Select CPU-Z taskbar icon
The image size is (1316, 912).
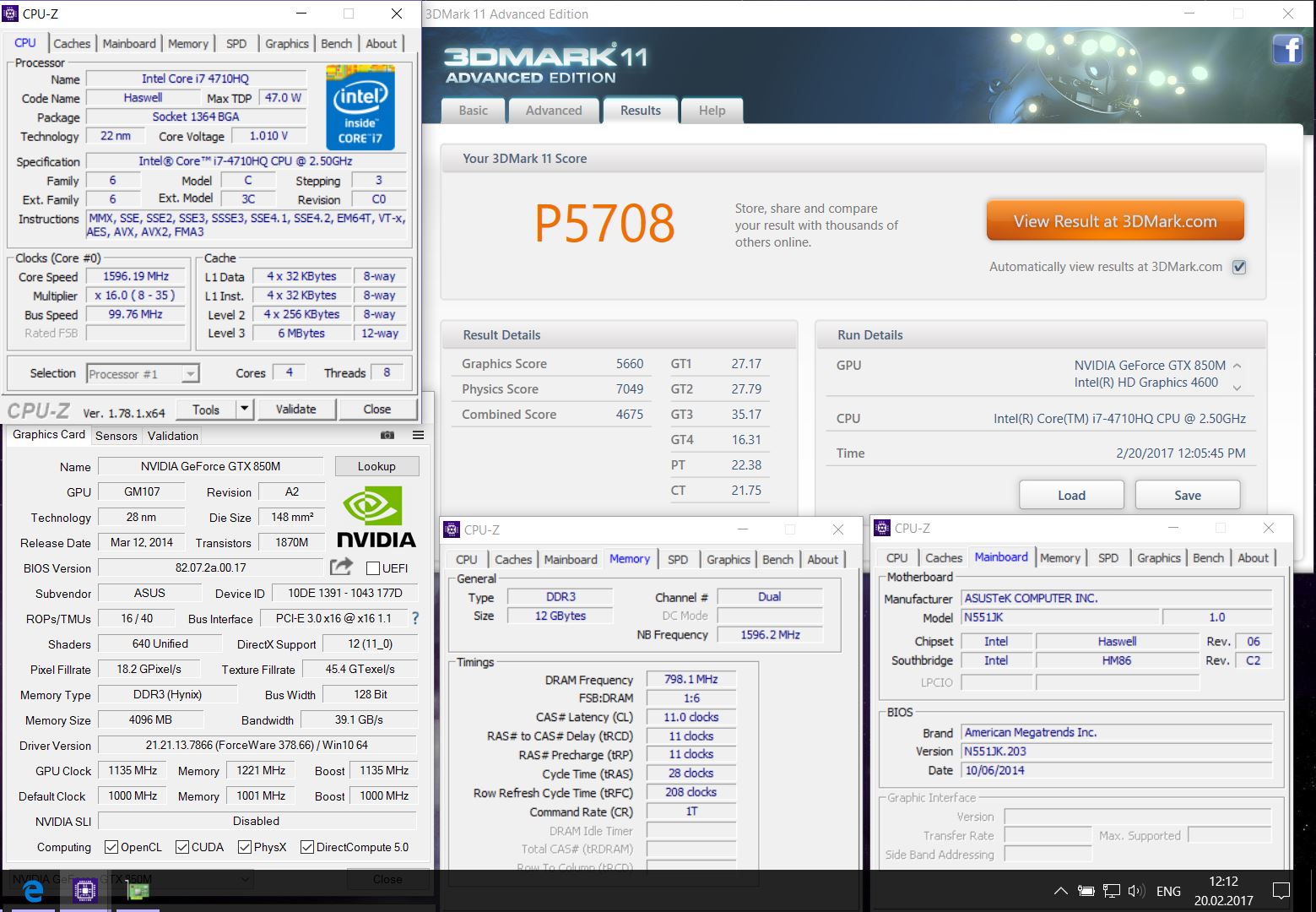click(84, 891)
